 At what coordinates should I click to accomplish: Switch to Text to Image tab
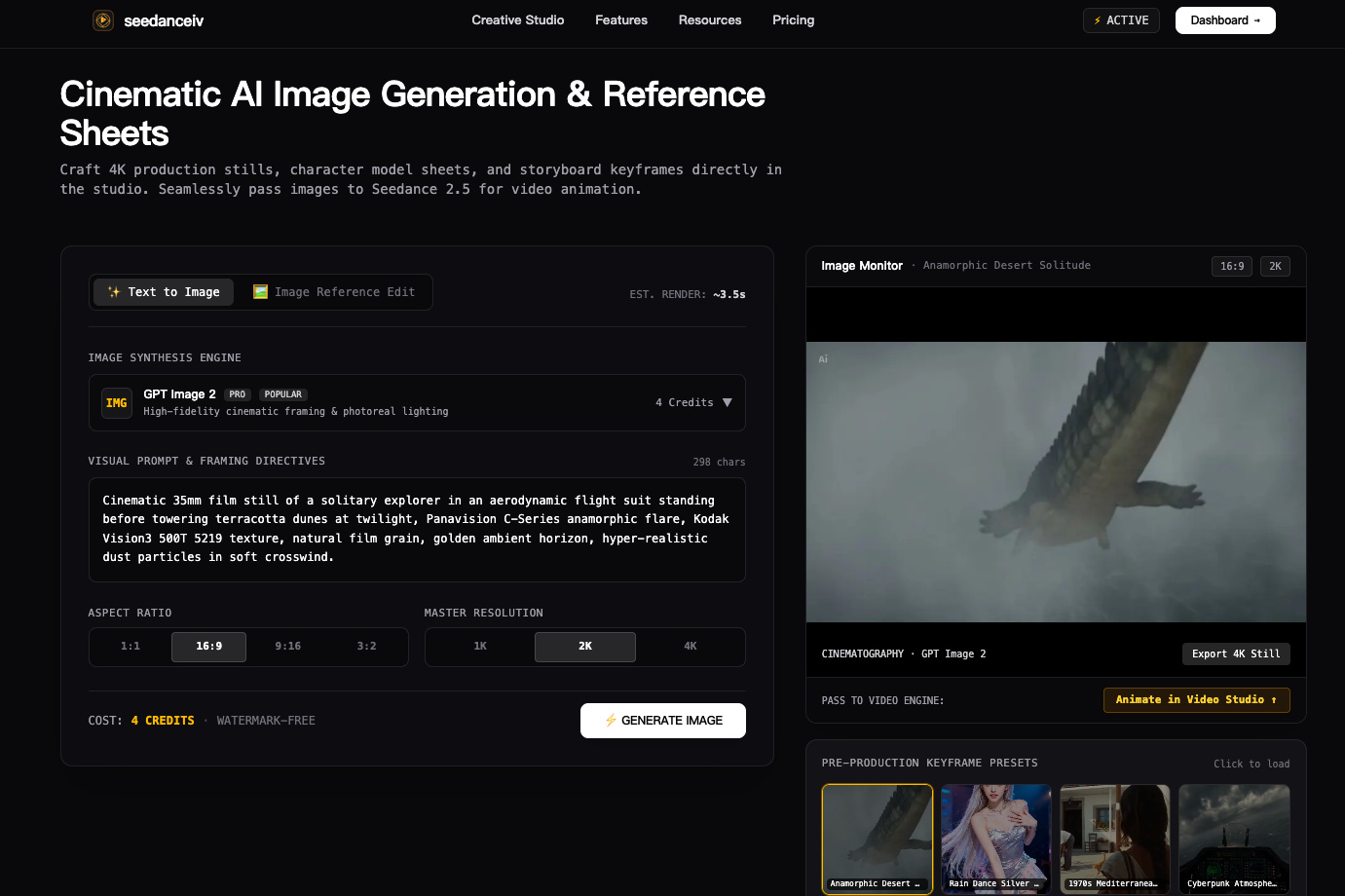pyautogui.click(x=164, y=292)
